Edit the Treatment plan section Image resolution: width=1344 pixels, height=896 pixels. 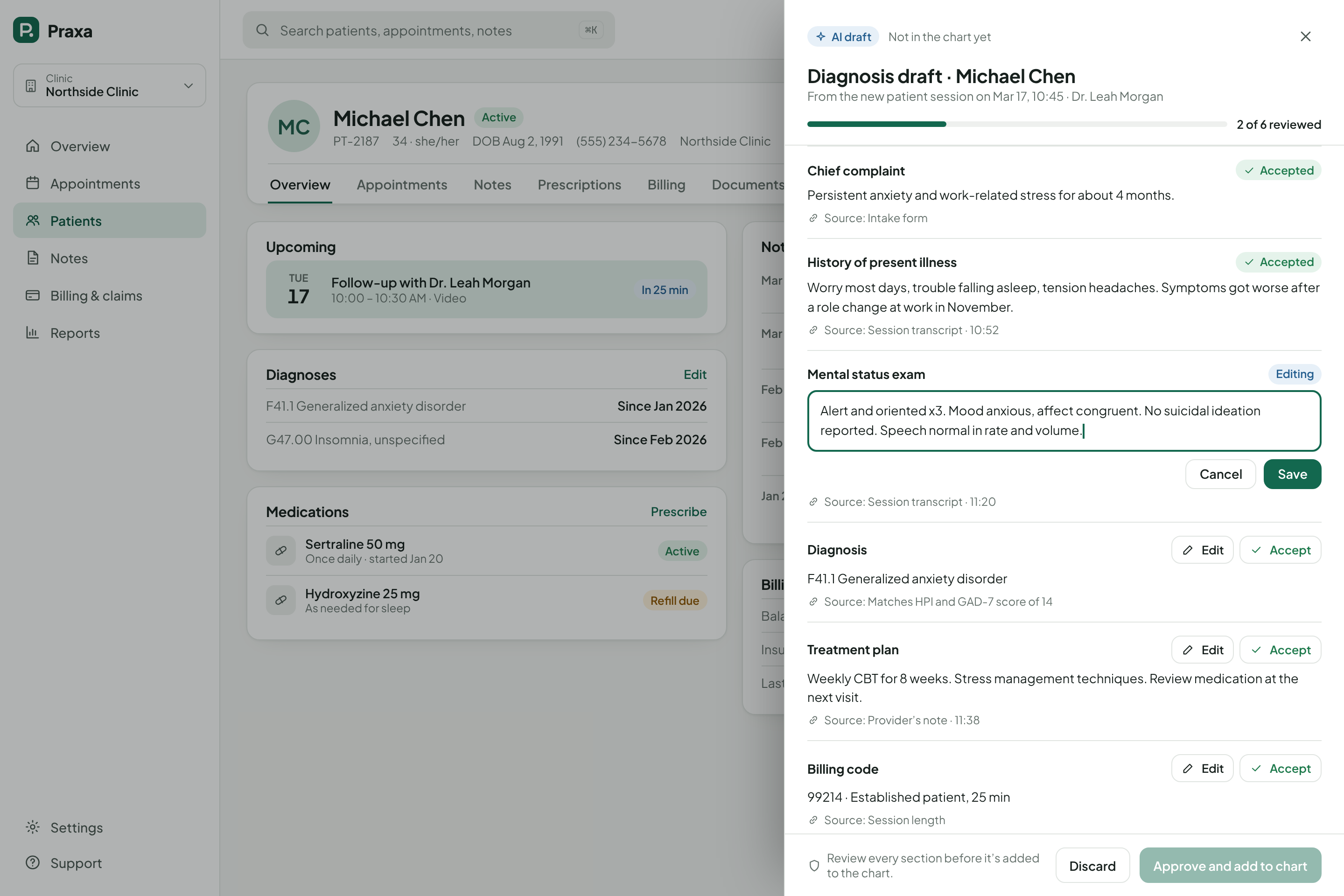point(1202,650)
